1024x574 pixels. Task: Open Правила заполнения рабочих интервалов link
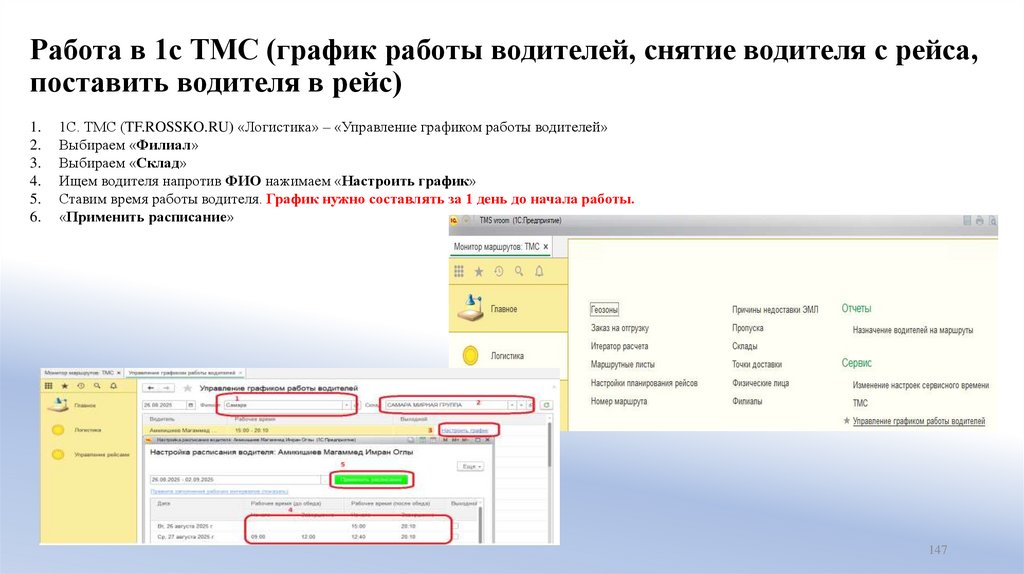point(219,491)
